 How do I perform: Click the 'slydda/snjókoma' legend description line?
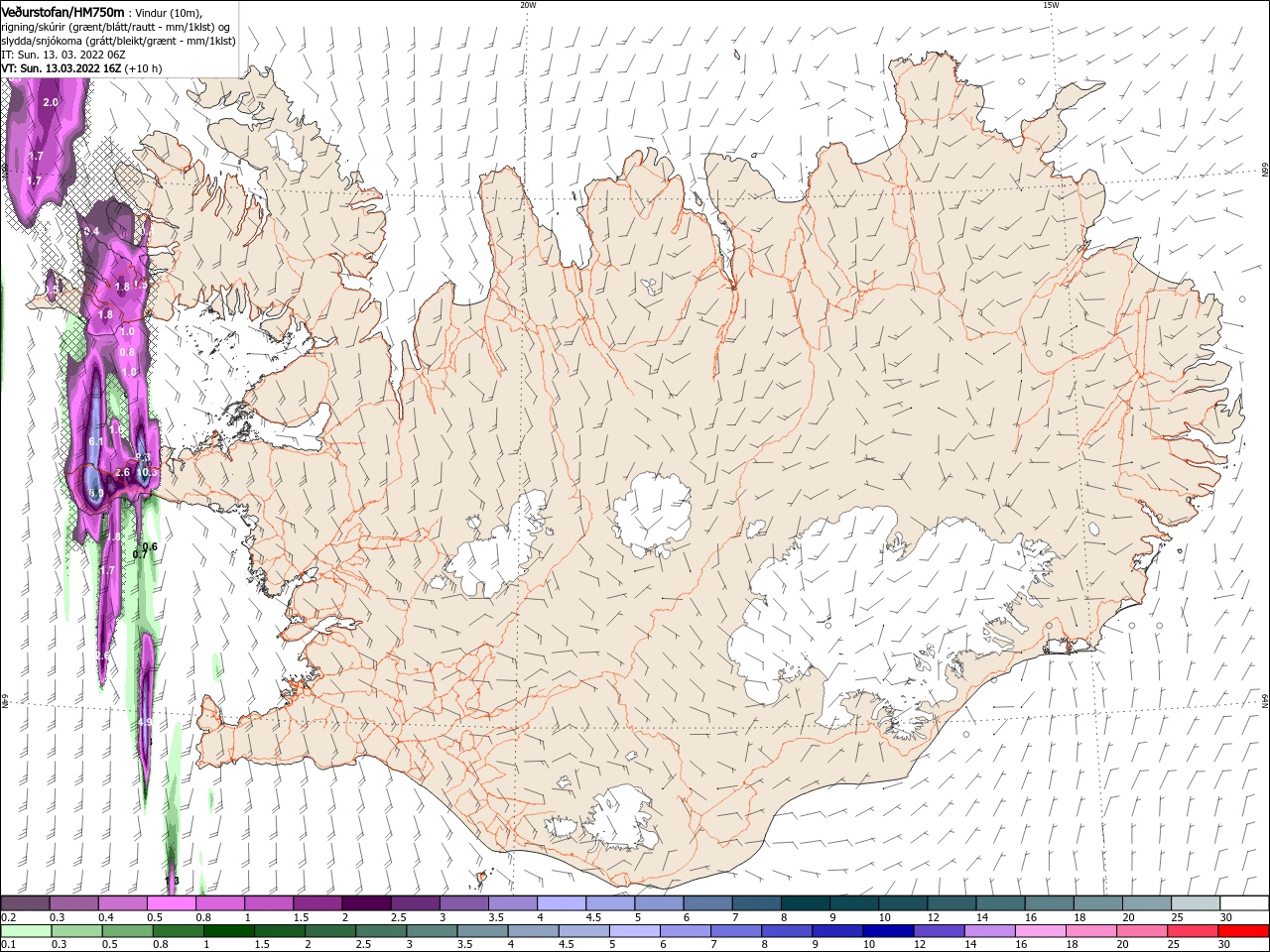[117, 41]
